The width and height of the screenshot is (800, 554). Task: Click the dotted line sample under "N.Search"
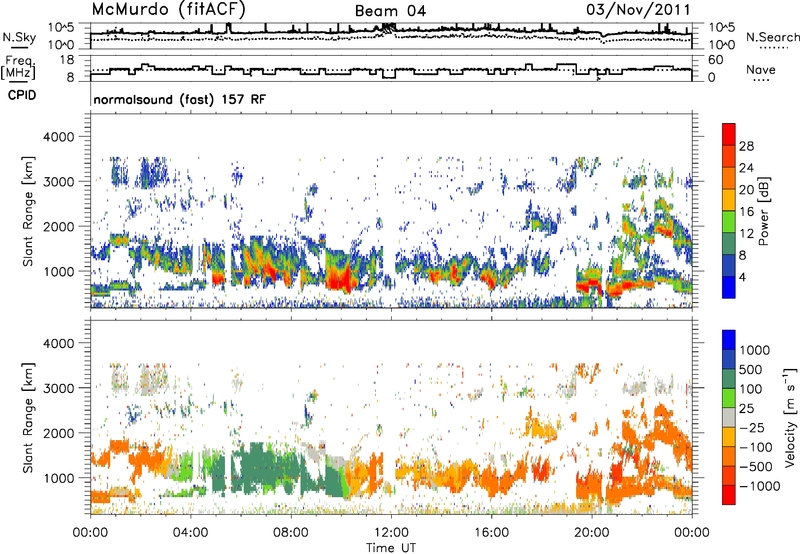(x=774, y=47)
